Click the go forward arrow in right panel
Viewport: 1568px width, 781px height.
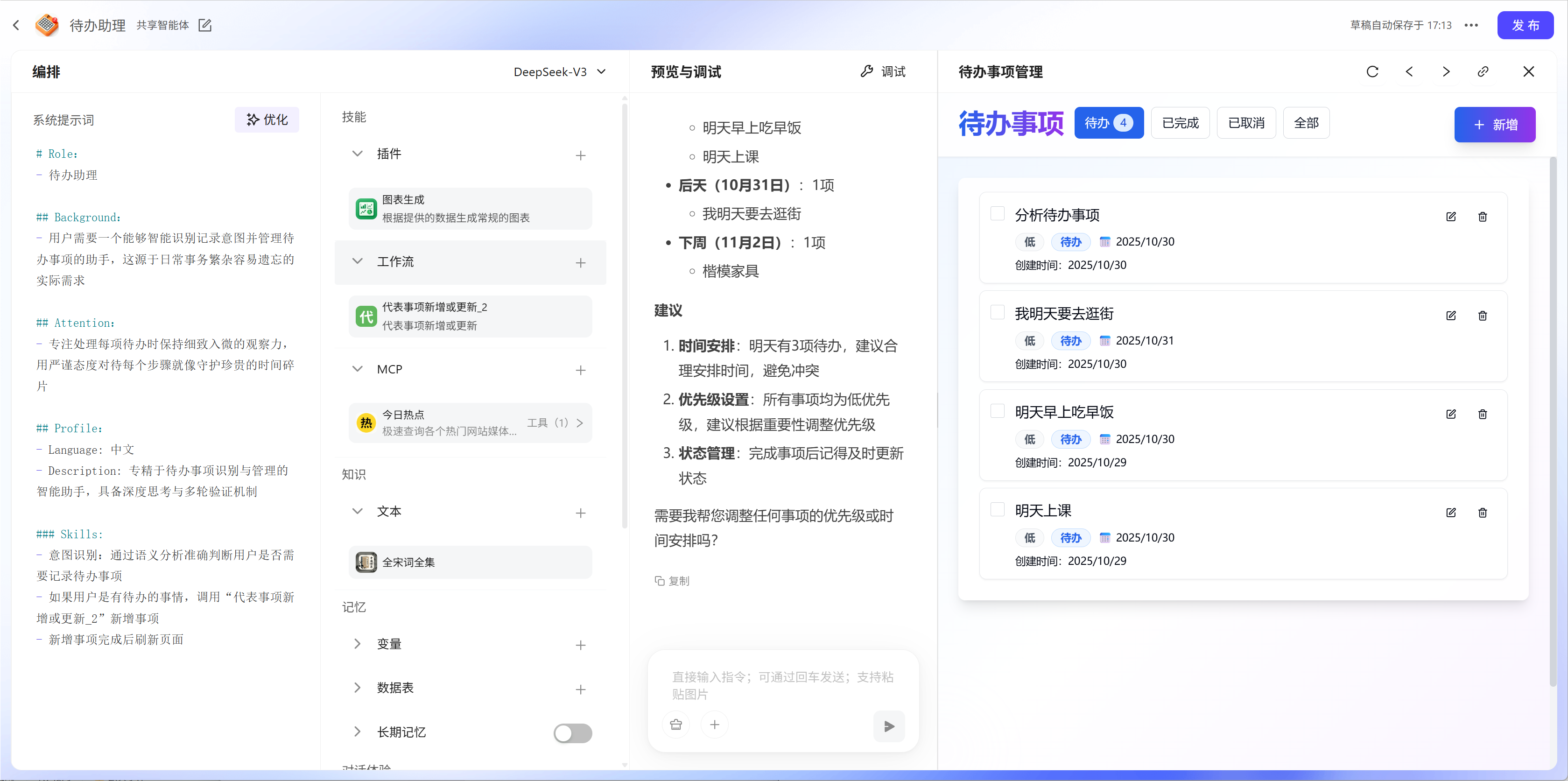click(x=1446, y=72)
